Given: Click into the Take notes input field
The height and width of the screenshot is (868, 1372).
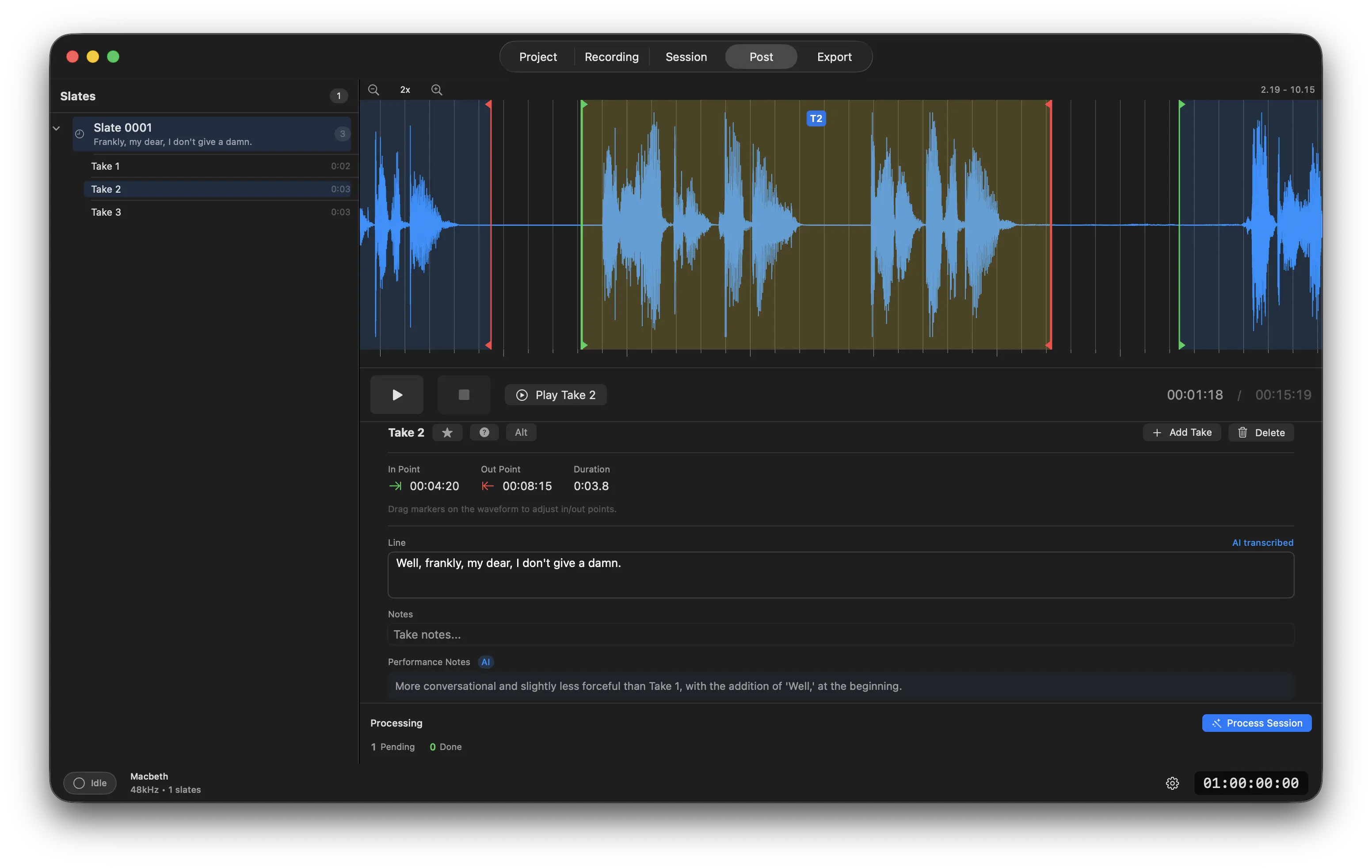Looking at the screenshot, I should coord(840,635).
